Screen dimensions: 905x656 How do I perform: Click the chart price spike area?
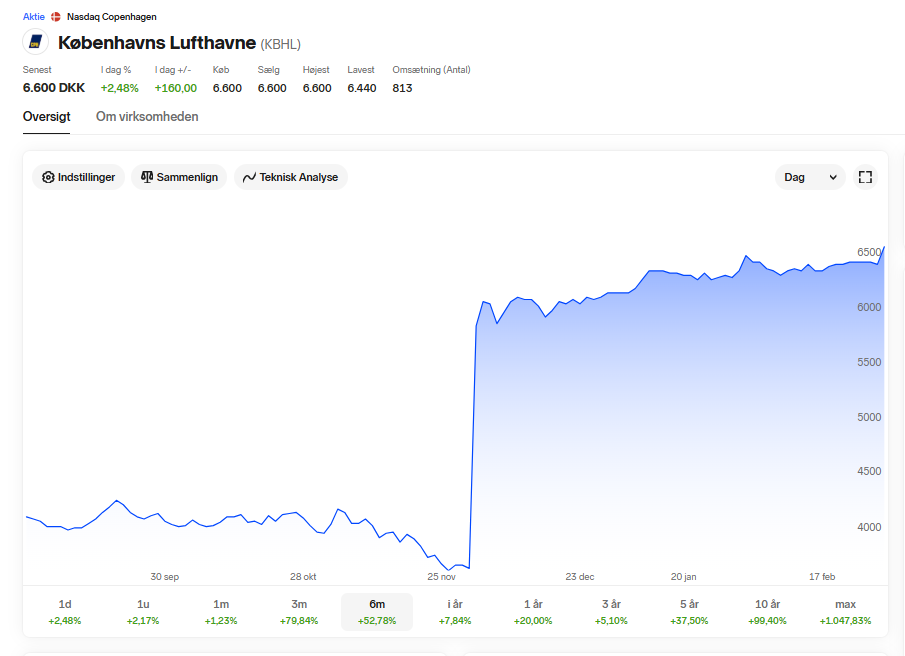pos(473,438)
